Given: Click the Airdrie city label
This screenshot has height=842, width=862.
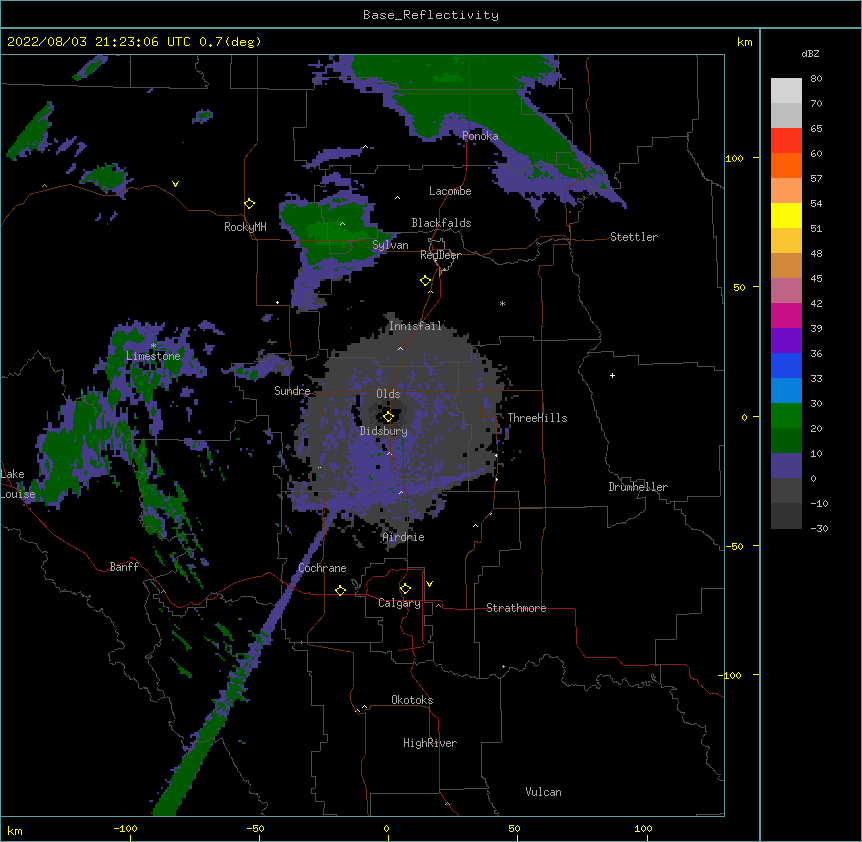Looking at the screenshot, I should (x=404, y=538).
